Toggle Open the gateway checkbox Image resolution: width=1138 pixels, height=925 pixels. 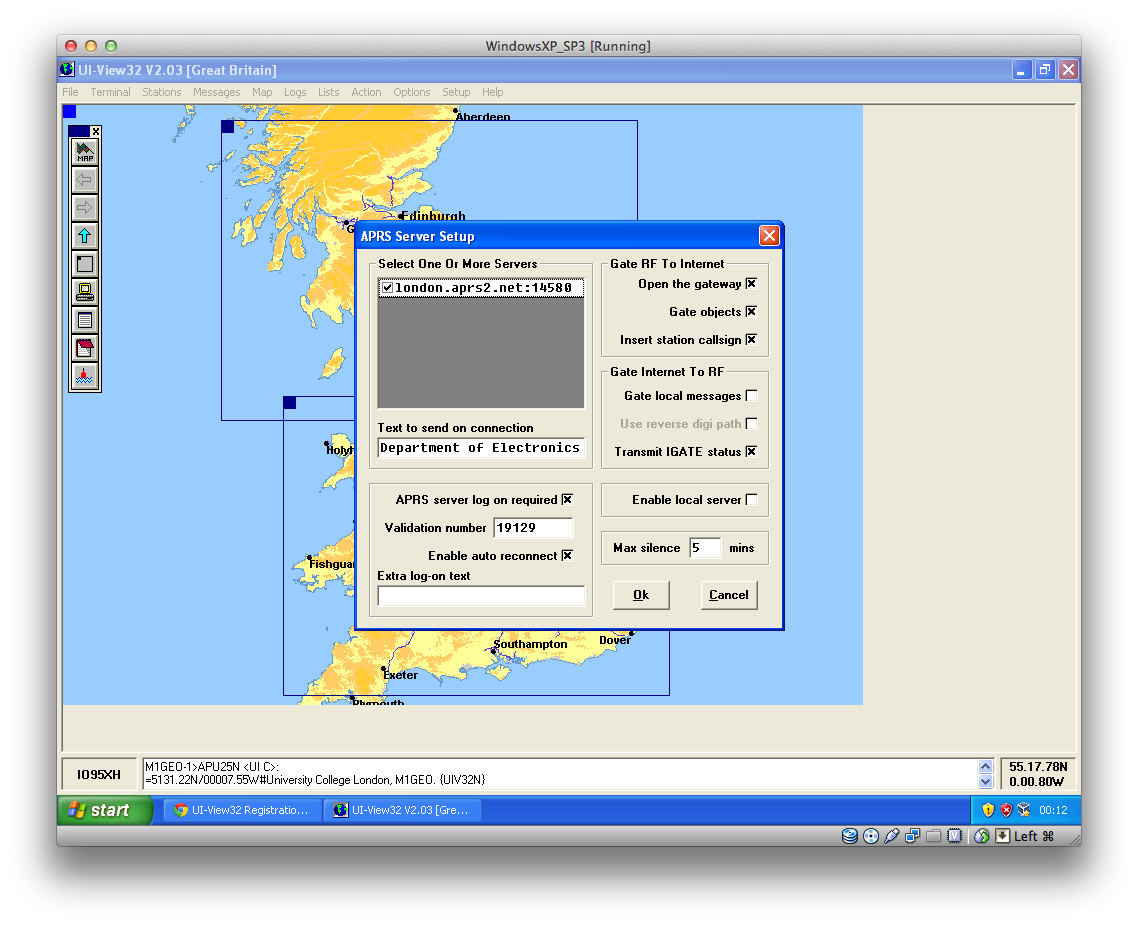tap(751, 284)
